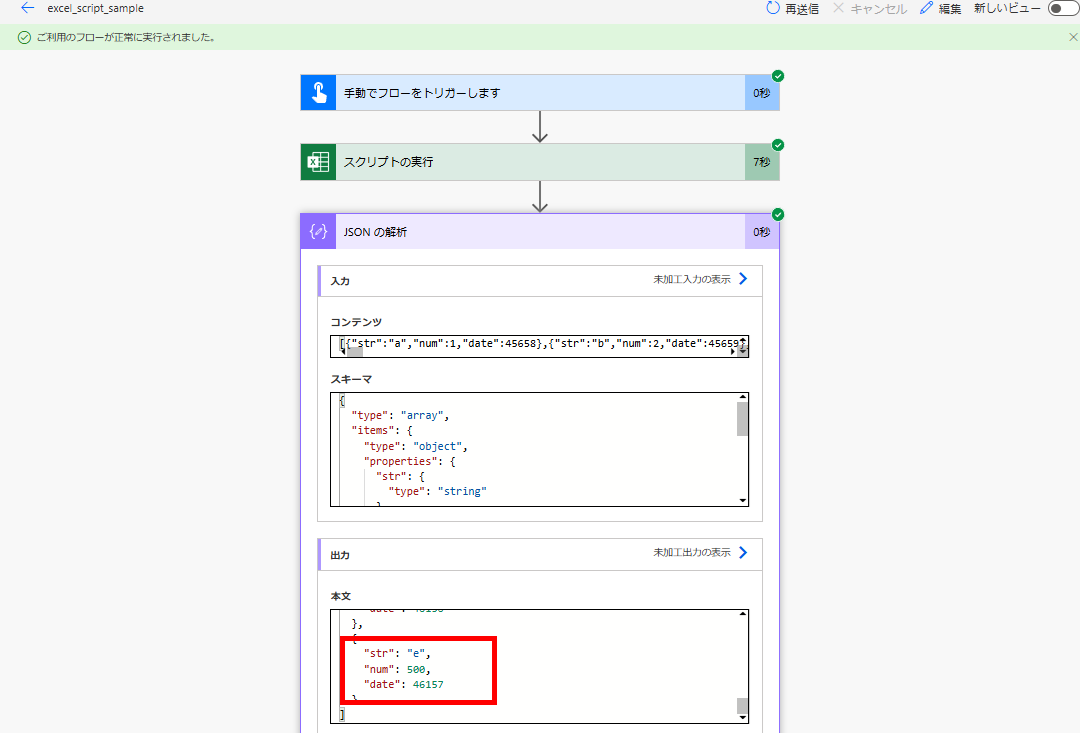Expand 未加工入力の表示 in the 入力 section
Screen dimensions: 1080x733
(693, 281)
